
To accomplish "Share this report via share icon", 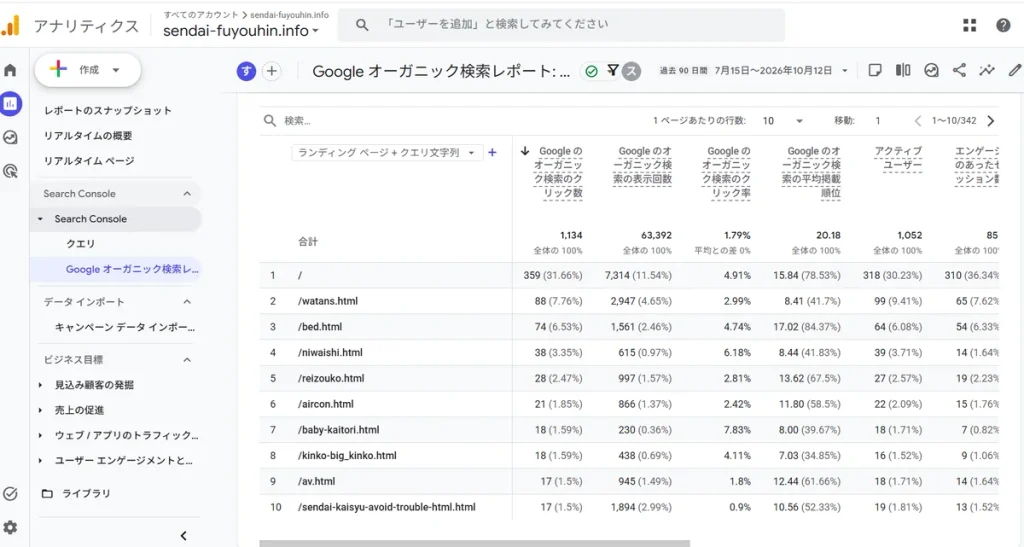I will pos(959,70).
